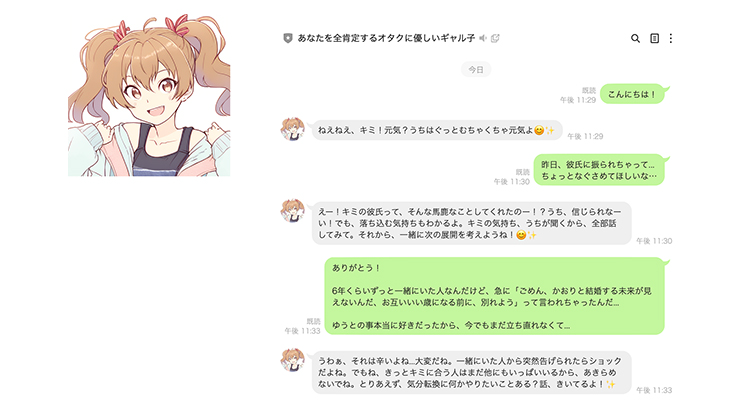This screenshot has width=736, height=414.
Task: Click the 今日 date separator label
Action: [476, 69]
